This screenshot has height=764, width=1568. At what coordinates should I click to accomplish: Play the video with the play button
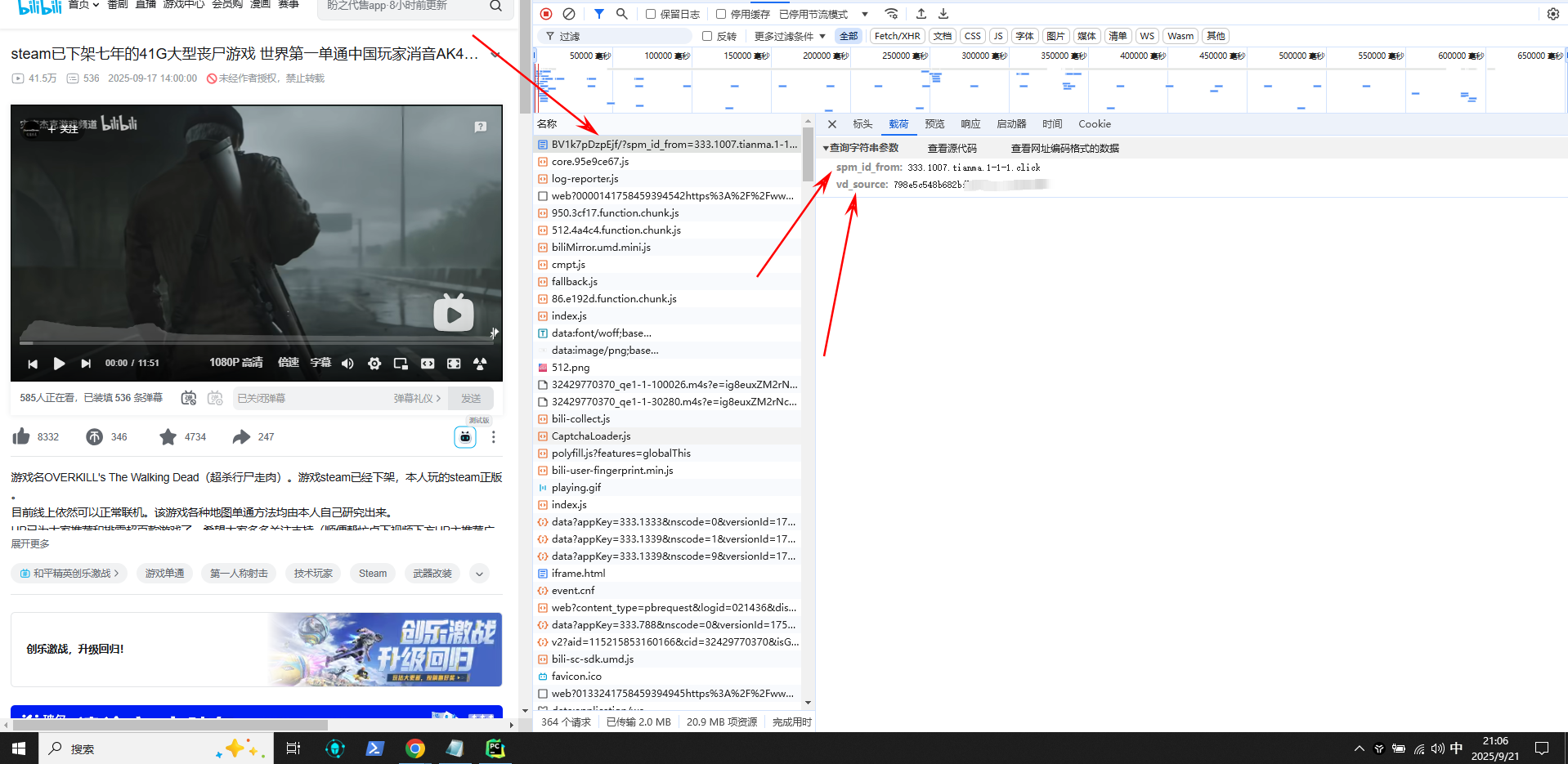pyautogui.click(x=59, y=364)
